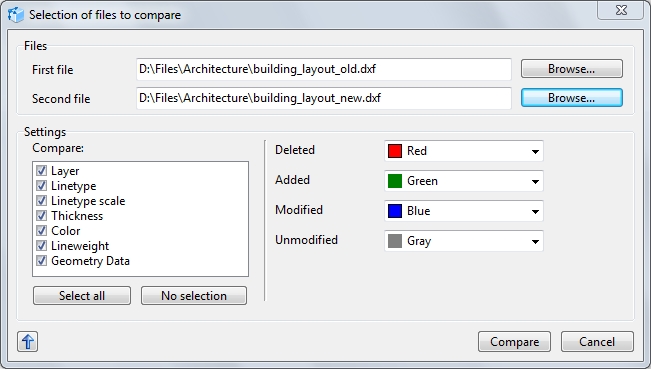Browse for the second file

coord(572,98)
